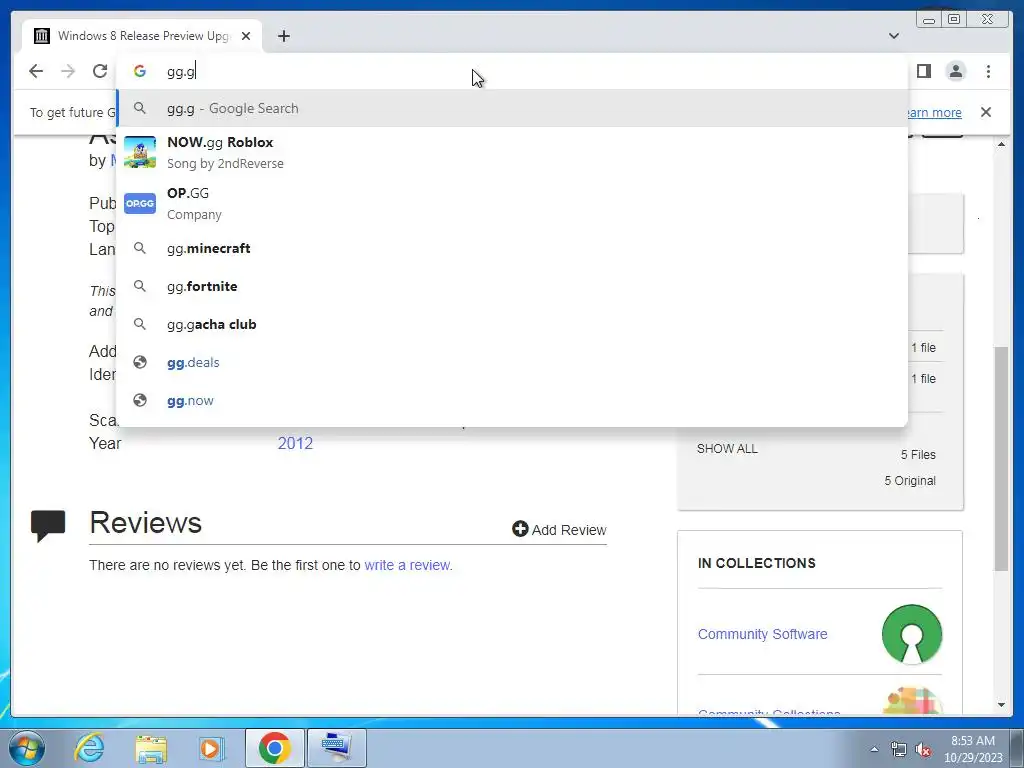Viewport: 1024px width, 768px height.
Task: Pick the gg.gacha club suggestion
Action: (x=512, y=324)
